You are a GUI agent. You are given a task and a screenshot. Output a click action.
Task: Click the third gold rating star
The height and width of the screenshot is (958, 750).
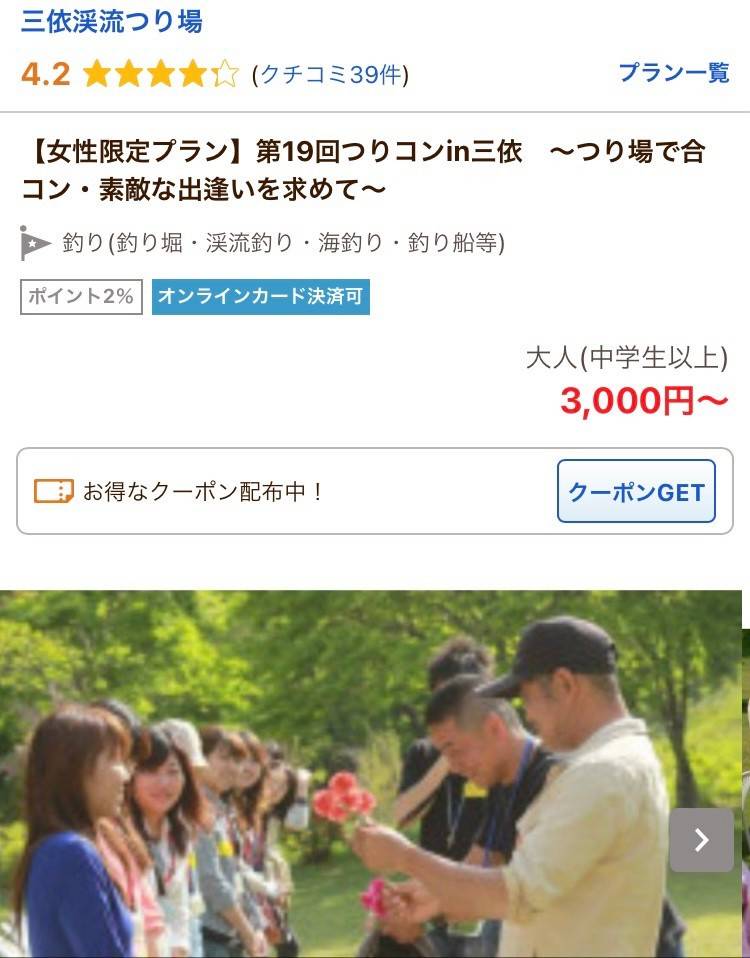click(x=161, y=75)
